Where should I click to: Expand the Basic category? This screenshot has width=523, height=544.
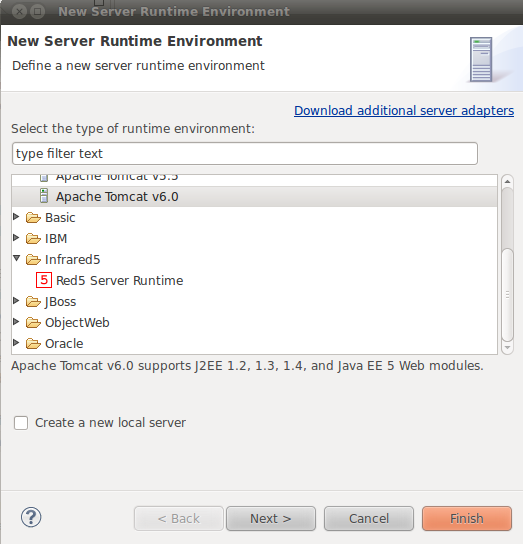pyautogui.click(x=16, y=217)
